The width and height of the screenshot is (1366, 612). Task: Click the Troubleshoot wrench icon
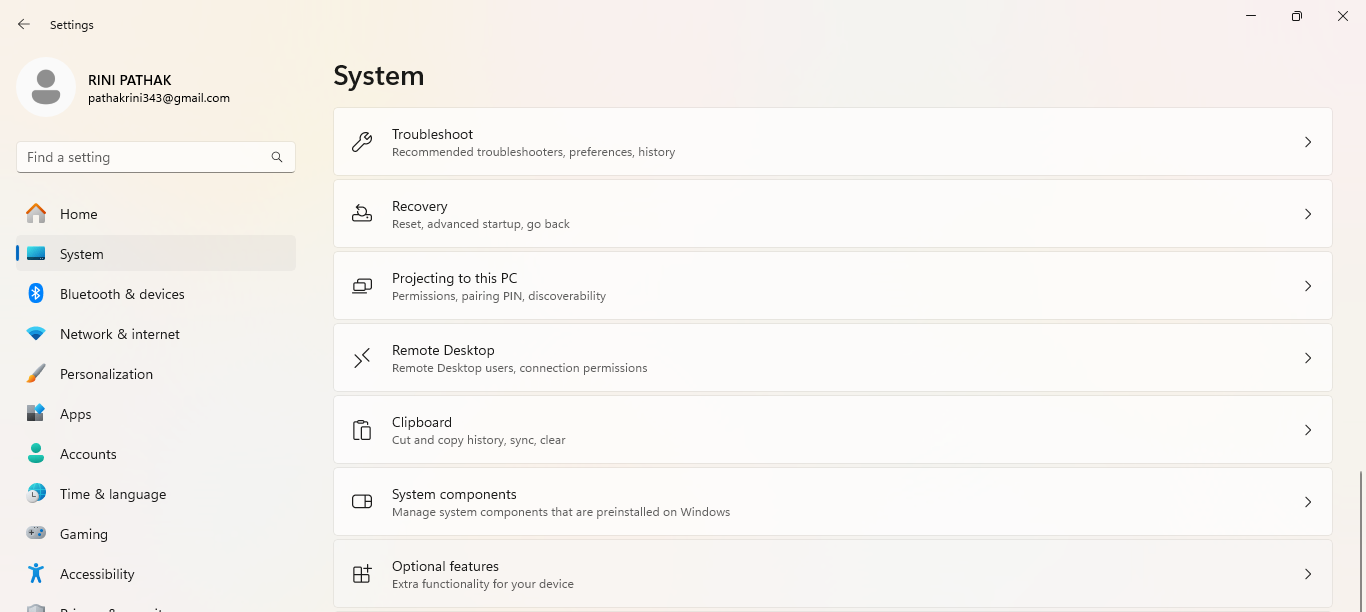362,142
